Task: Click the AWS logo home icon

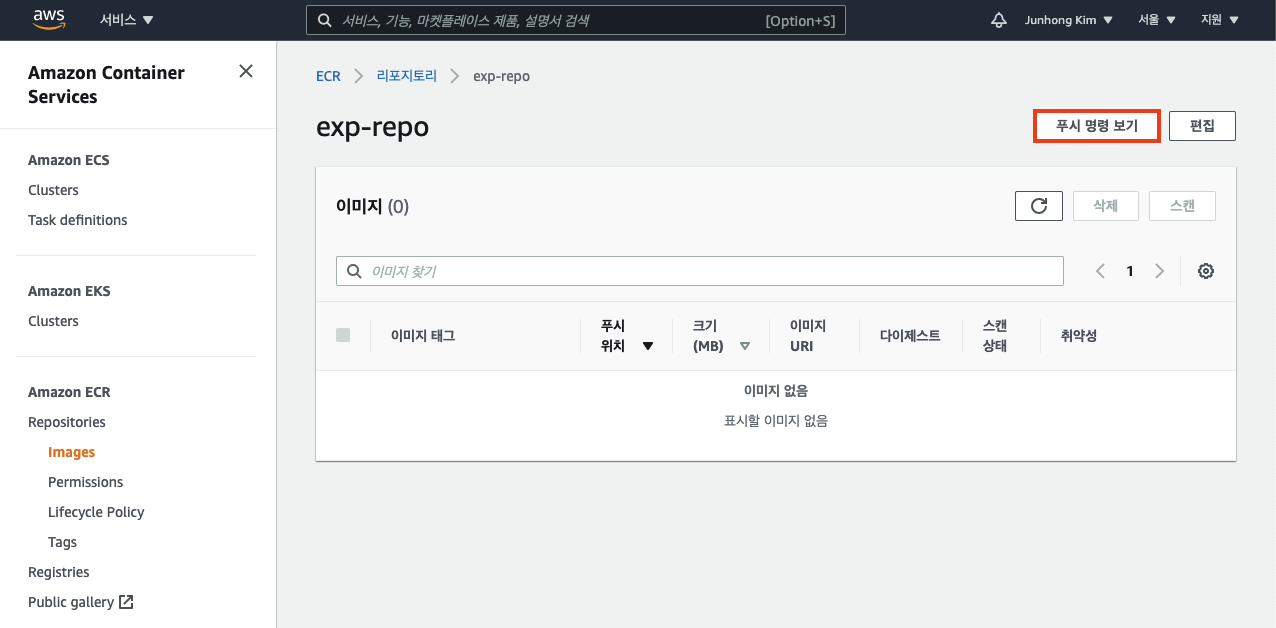Action: (x=49, y=19)
